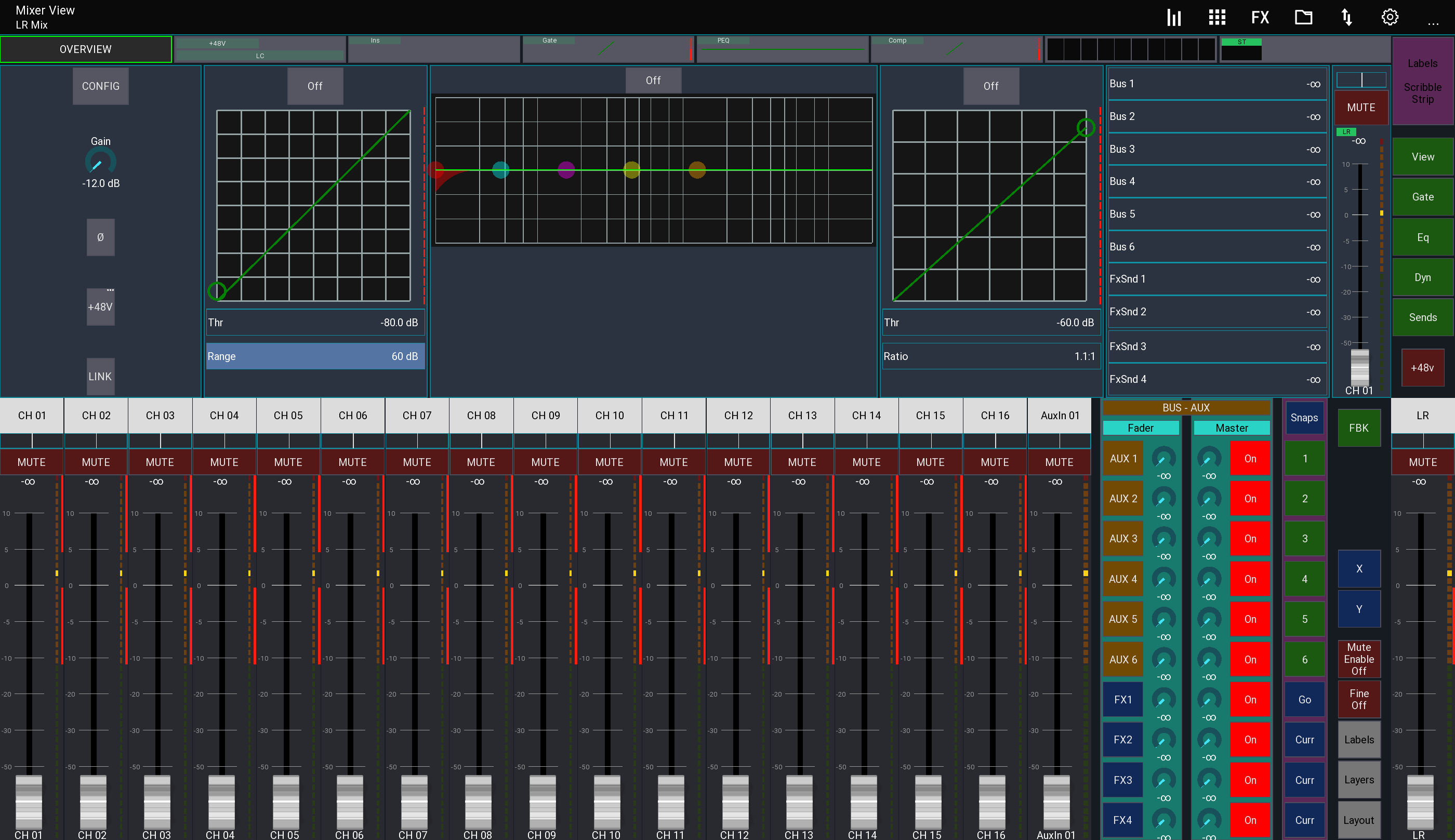Open the three-dot overflow menu

pyautogui.click(x=1433, y=23)
